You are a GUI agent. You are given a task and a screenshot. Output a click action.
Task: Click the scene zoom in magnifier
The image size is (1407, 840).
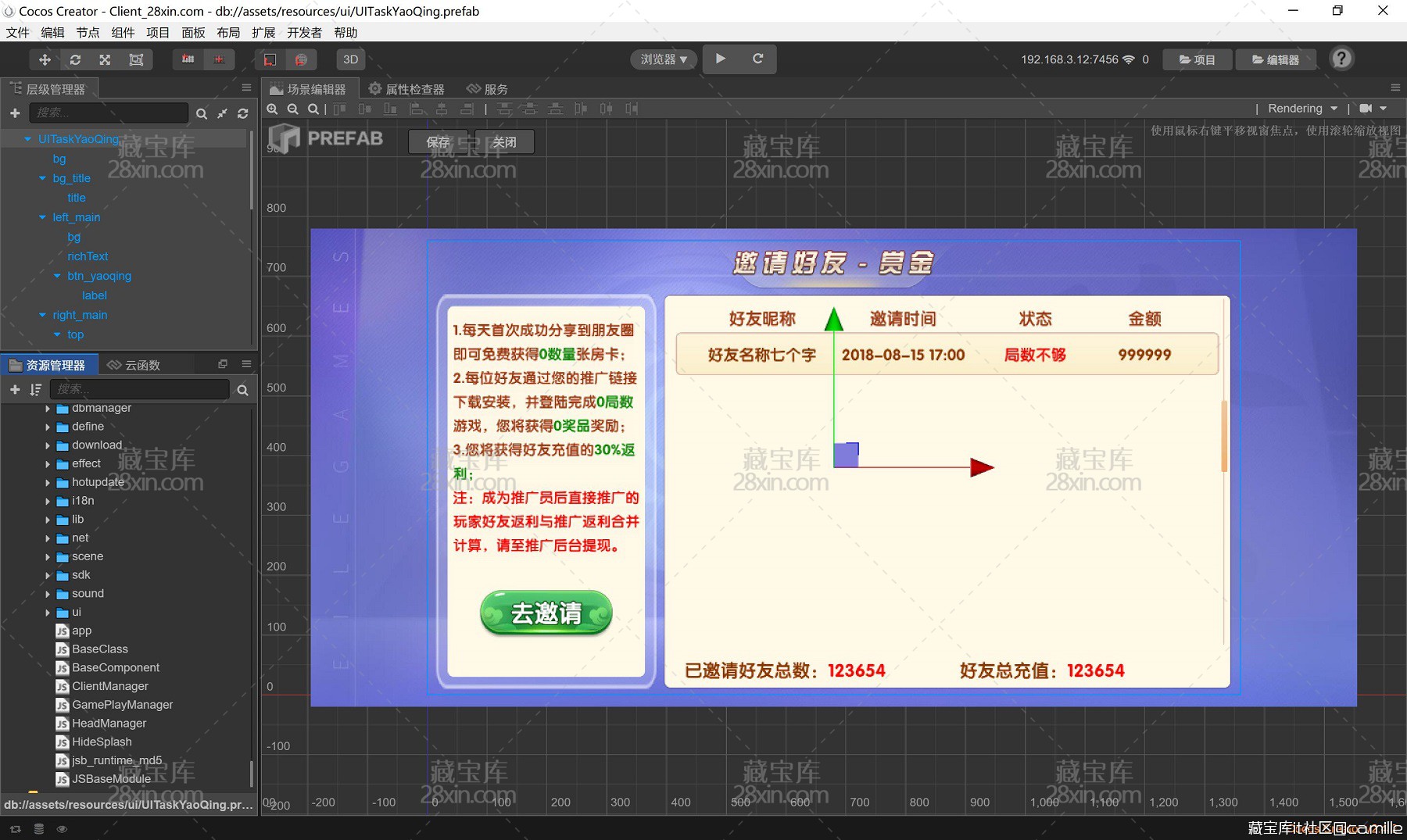272,109
